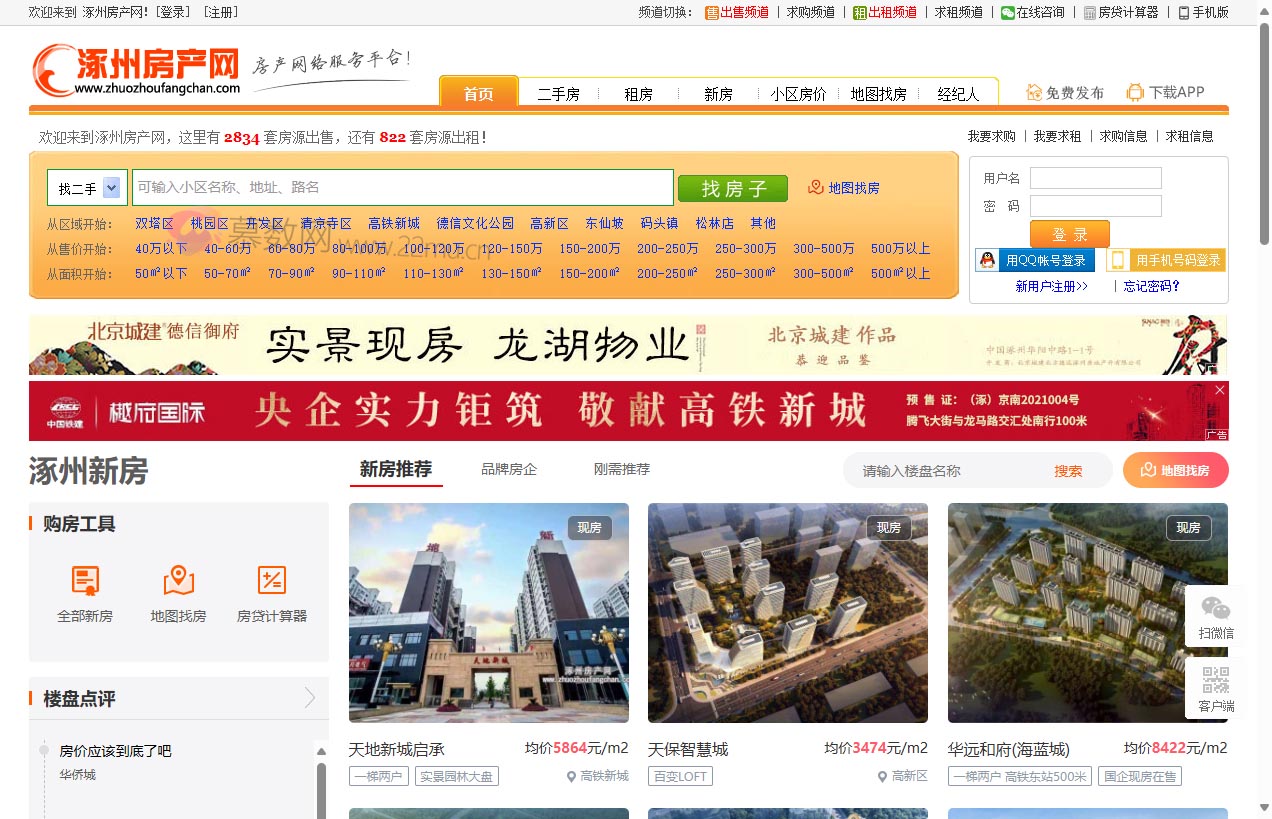
Task: Click the scrollbar up arrow in 楼盘点评 list
Action: (321, 750)
